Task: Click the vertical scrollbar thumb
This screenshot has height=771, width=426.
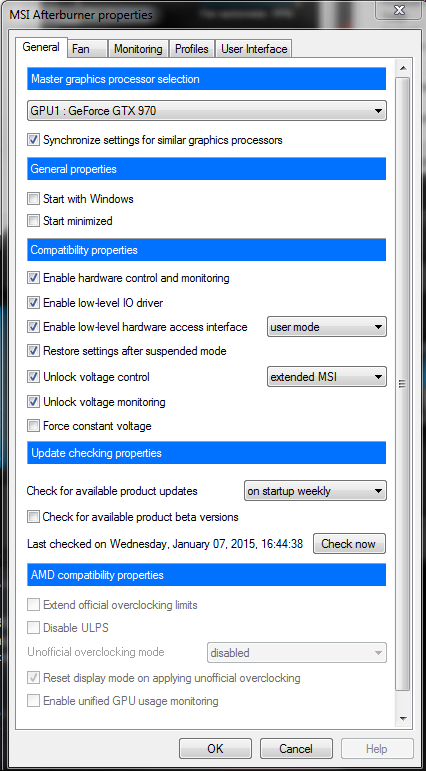Action: pos(403,384)
